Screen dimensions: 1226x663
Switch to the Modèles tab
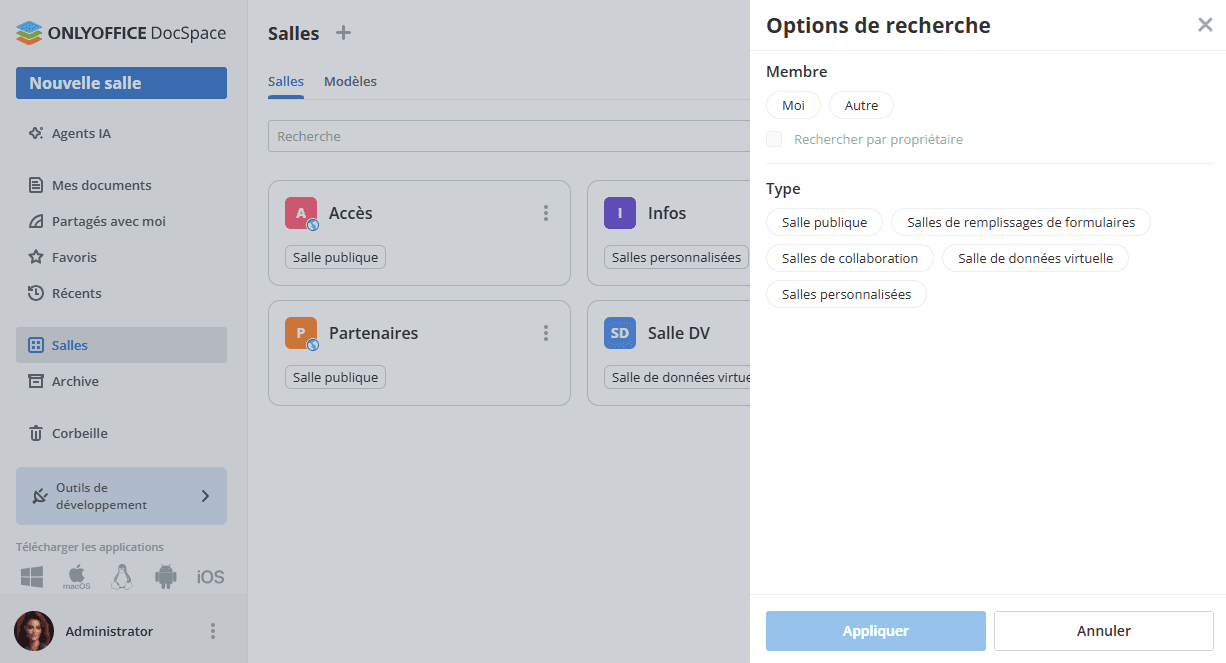[x=350, y=81]
